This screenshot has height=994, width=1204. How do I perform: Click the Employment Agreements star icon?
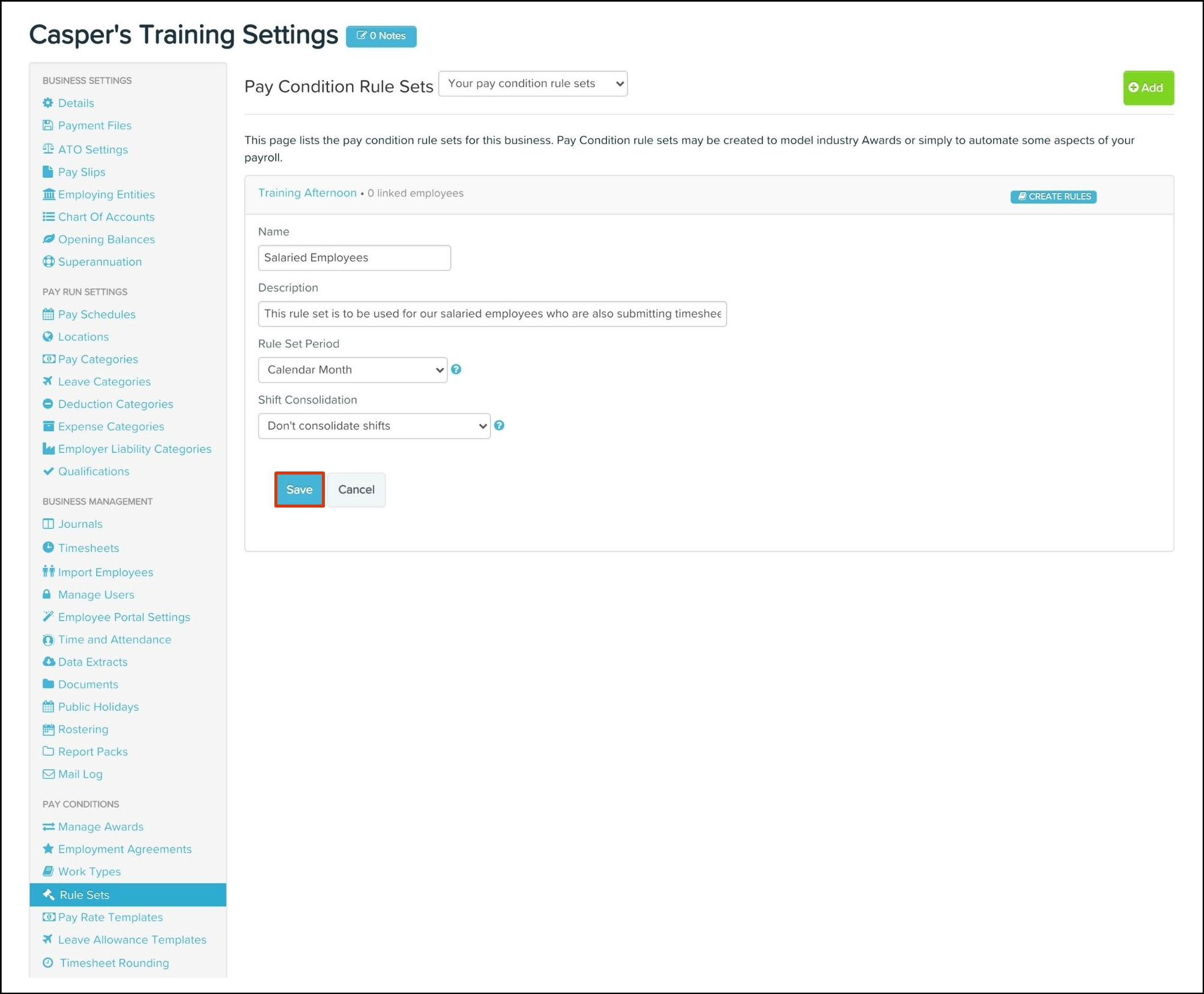click(48, 849)
